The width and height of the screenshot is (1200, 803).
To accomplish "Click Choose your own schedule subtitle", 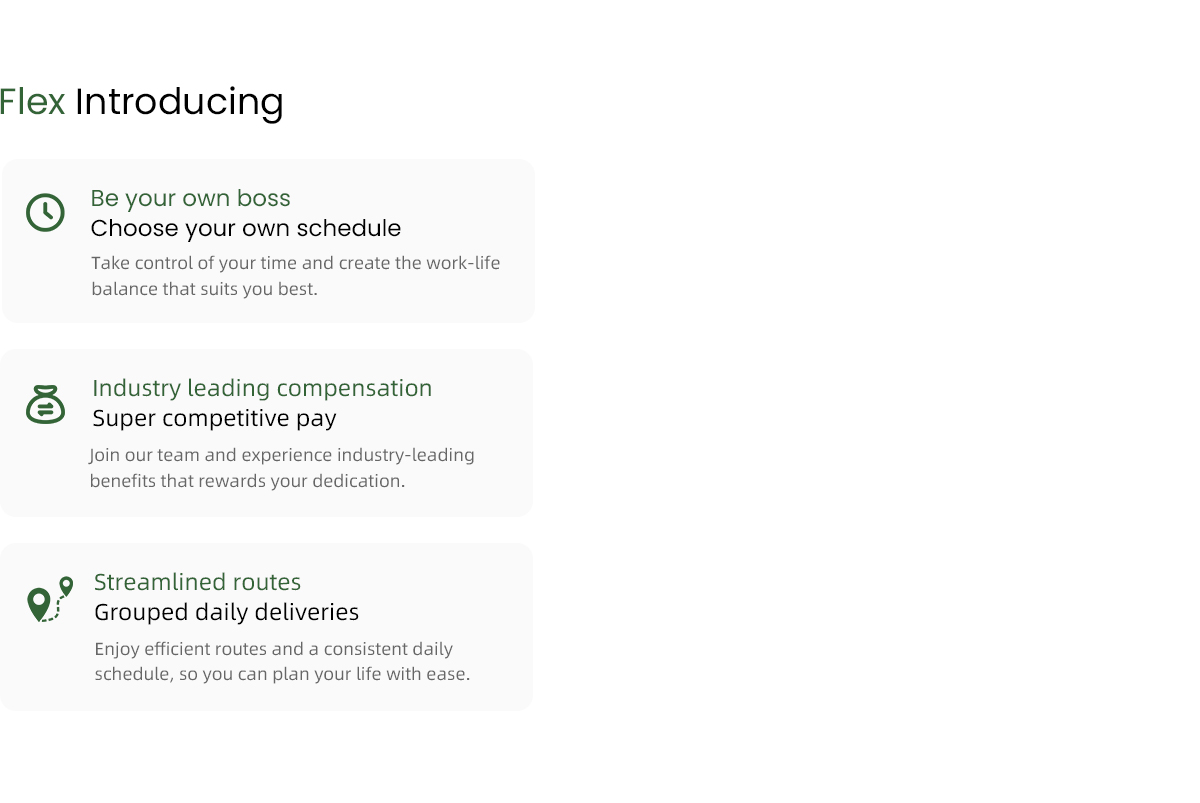I will [x=246, y=228].
